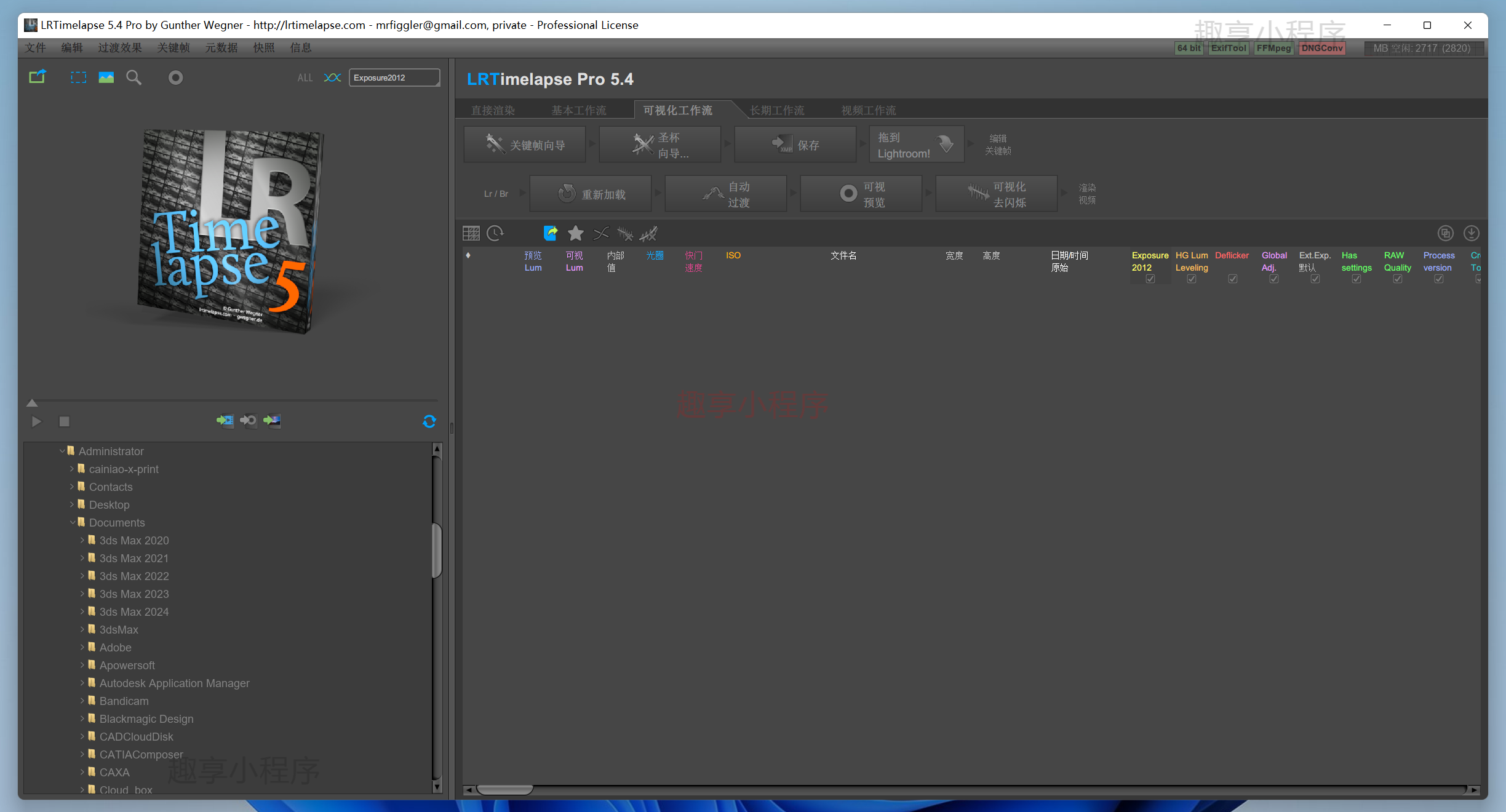Open the 关键帧 menu
Viewport: 1506px width, 812px height.
tap(173, 48)
